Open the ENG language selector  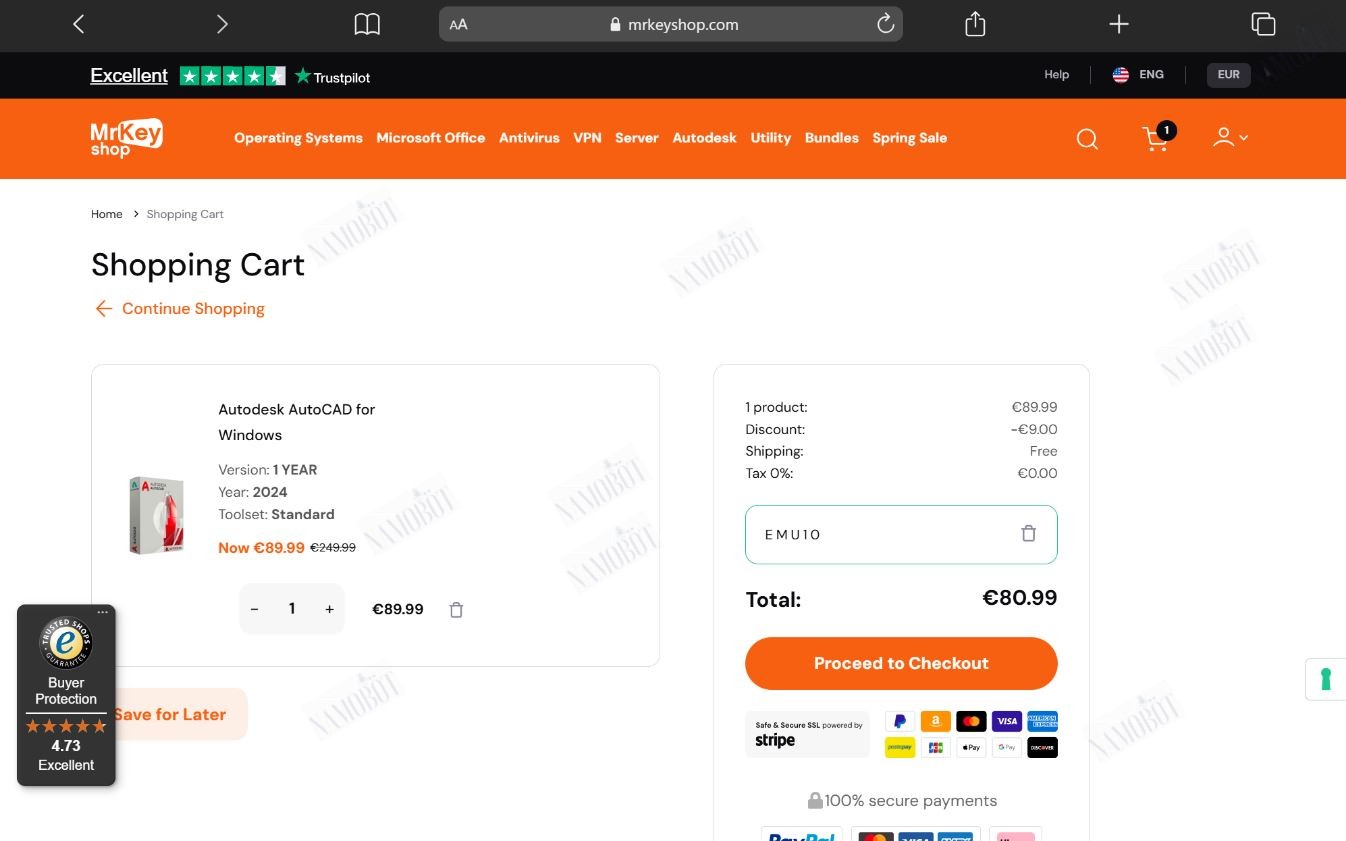(x=1138, y=75)
